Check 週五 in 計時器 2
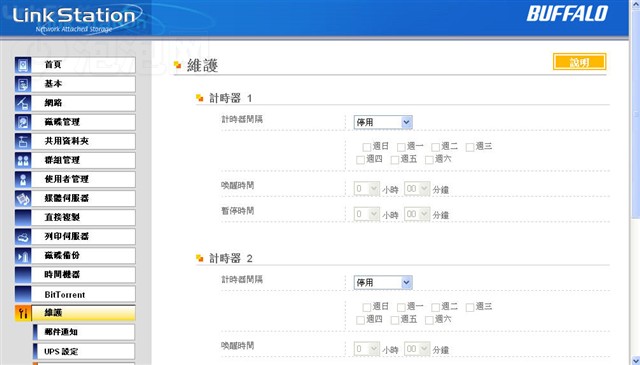This screenshot has width=640, height=365. [x=395, y=320]
